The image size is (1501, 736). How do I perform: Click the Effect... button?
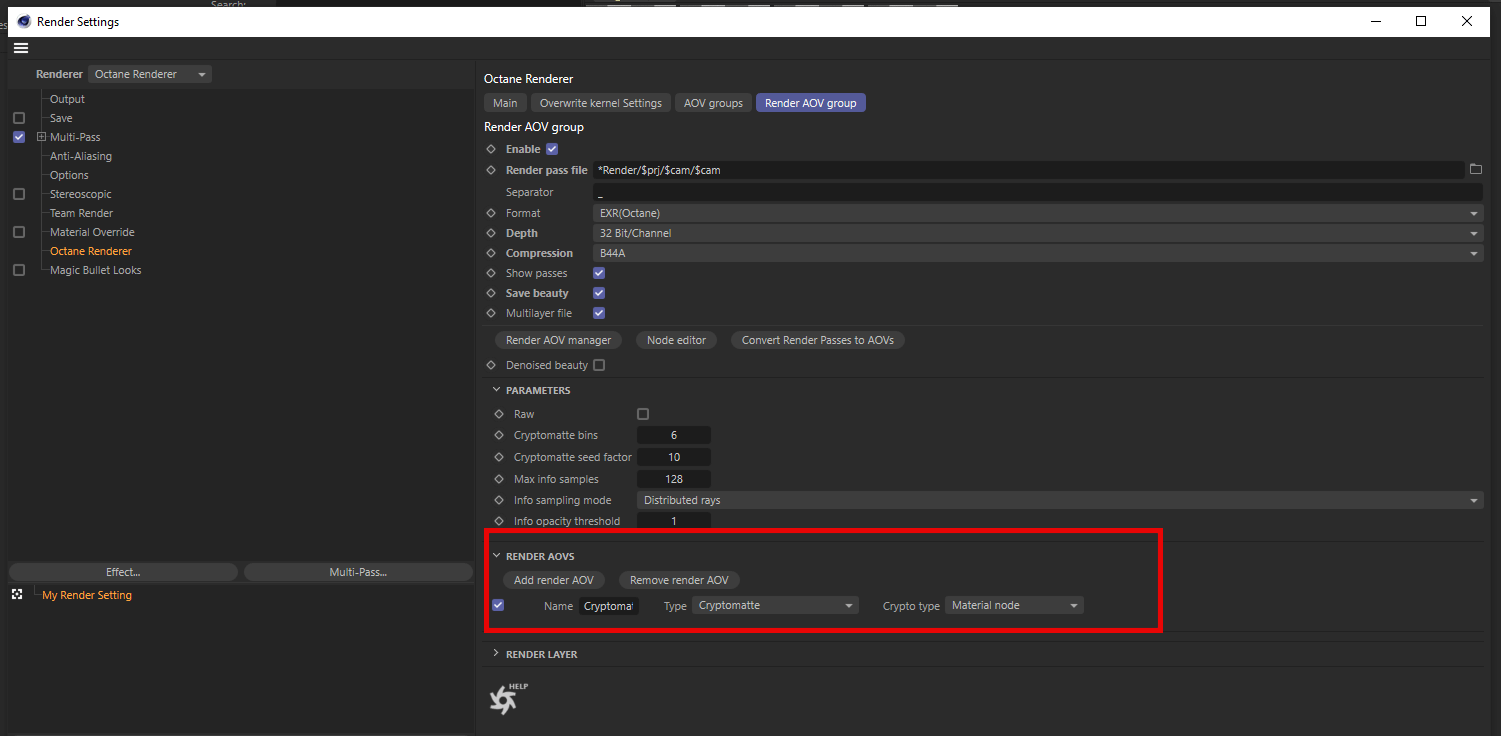point(123,572)
